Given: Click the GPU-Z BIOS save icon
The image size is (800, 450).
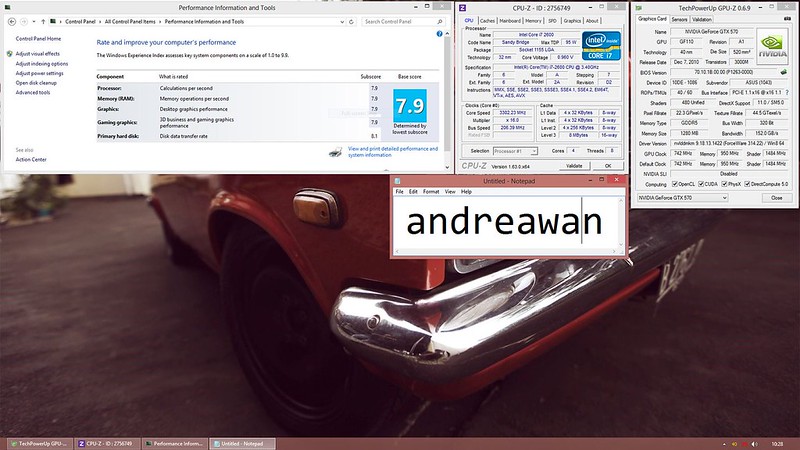Looking at the screenshot, I should point(784,72).
